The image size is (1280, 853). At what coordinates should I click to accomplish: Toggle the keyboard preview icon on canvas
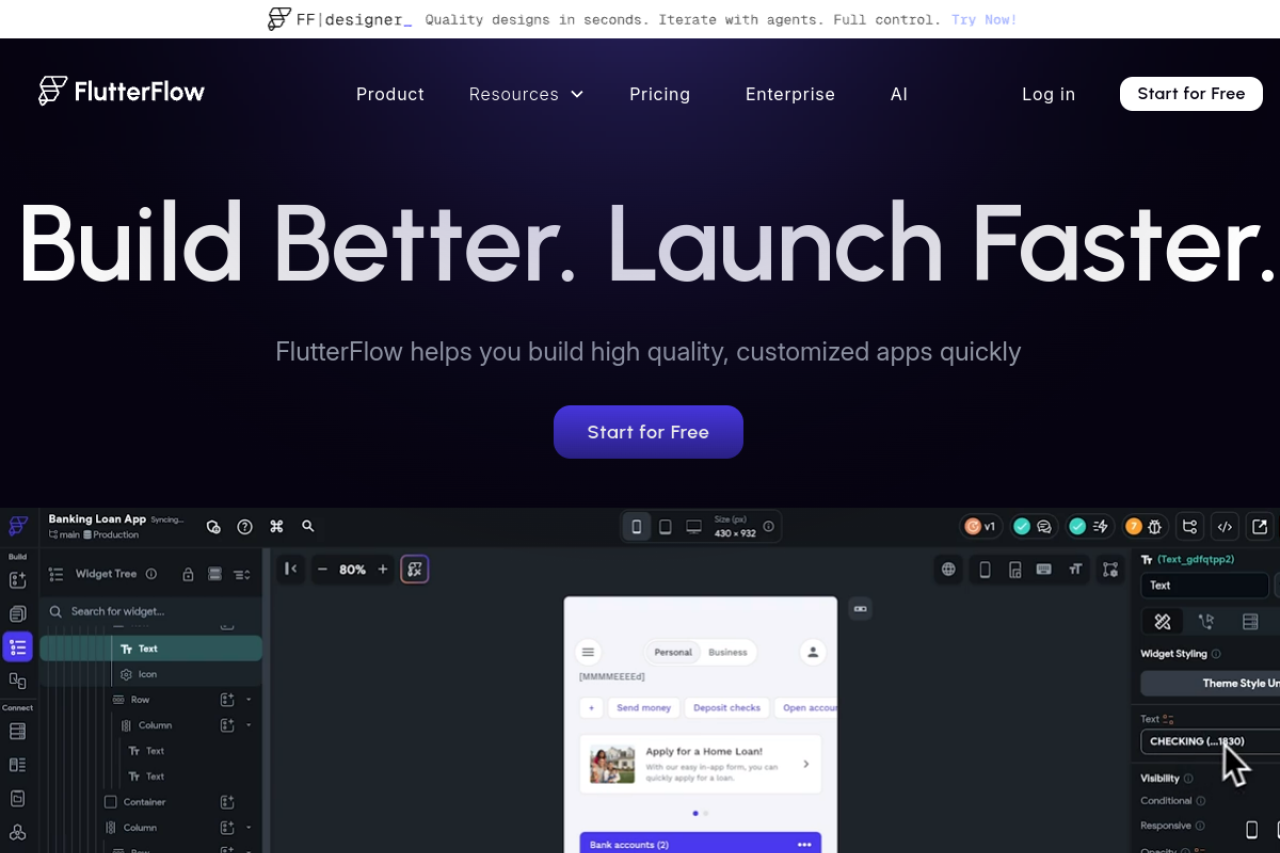pos(1044,569)
